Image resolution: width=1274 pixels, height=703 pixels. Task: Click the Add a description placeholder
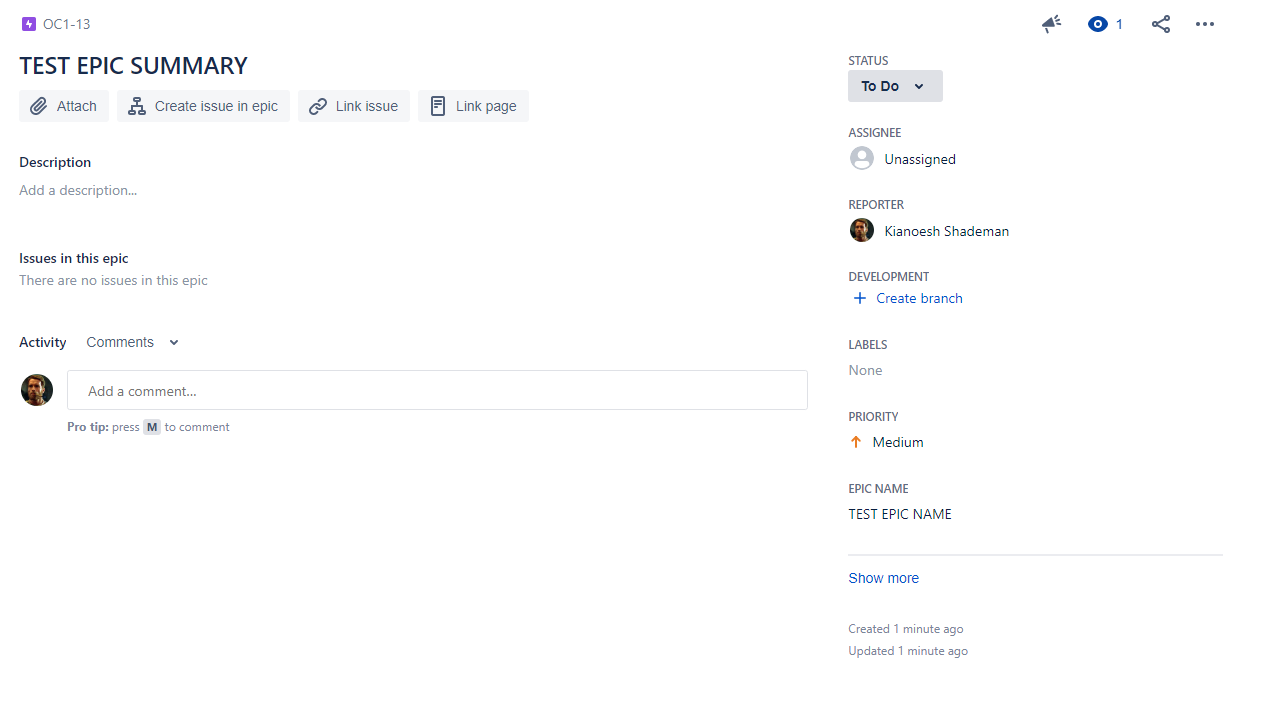78,190
